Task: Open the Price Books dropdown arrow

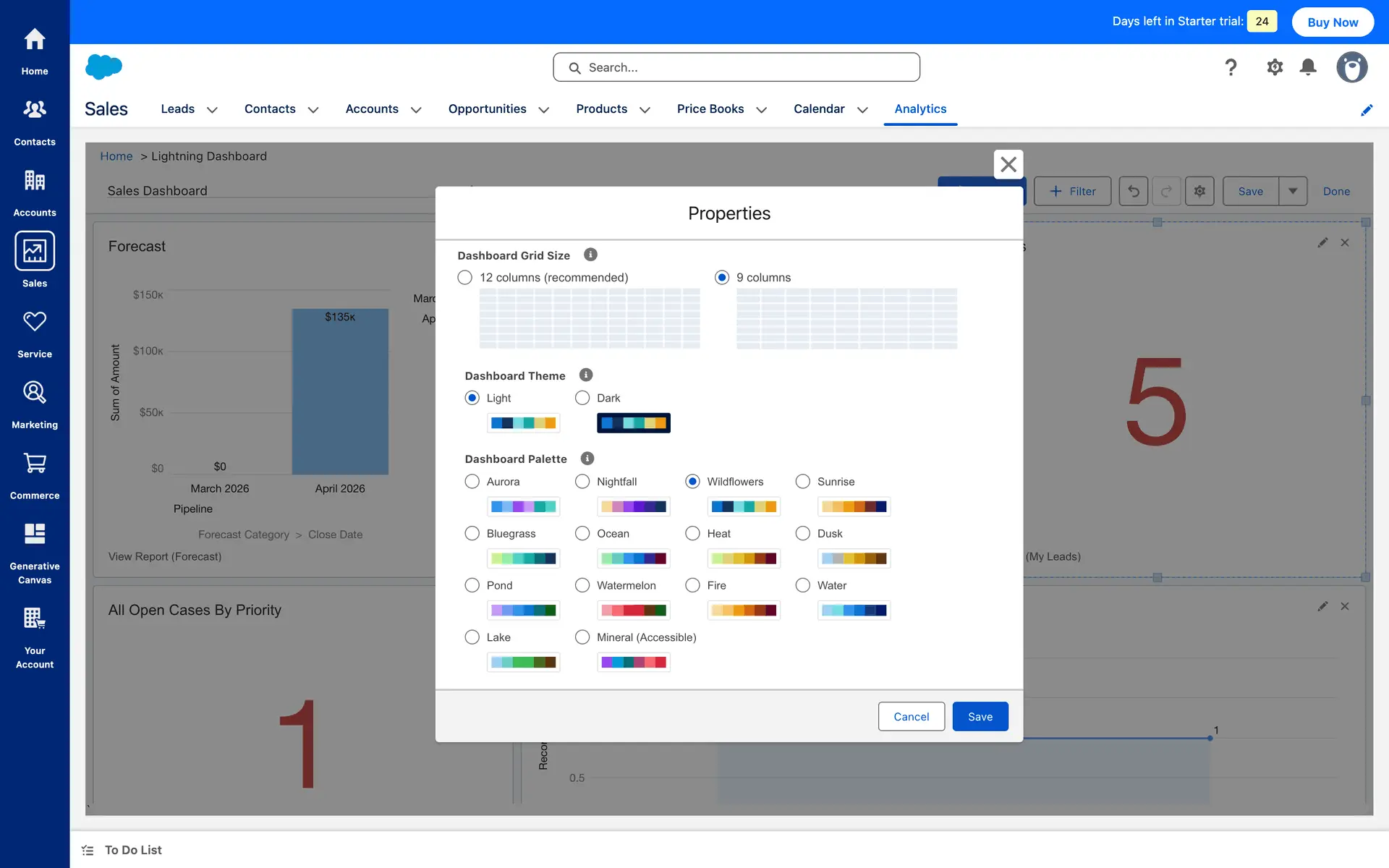Action: [x=761, y=110]
